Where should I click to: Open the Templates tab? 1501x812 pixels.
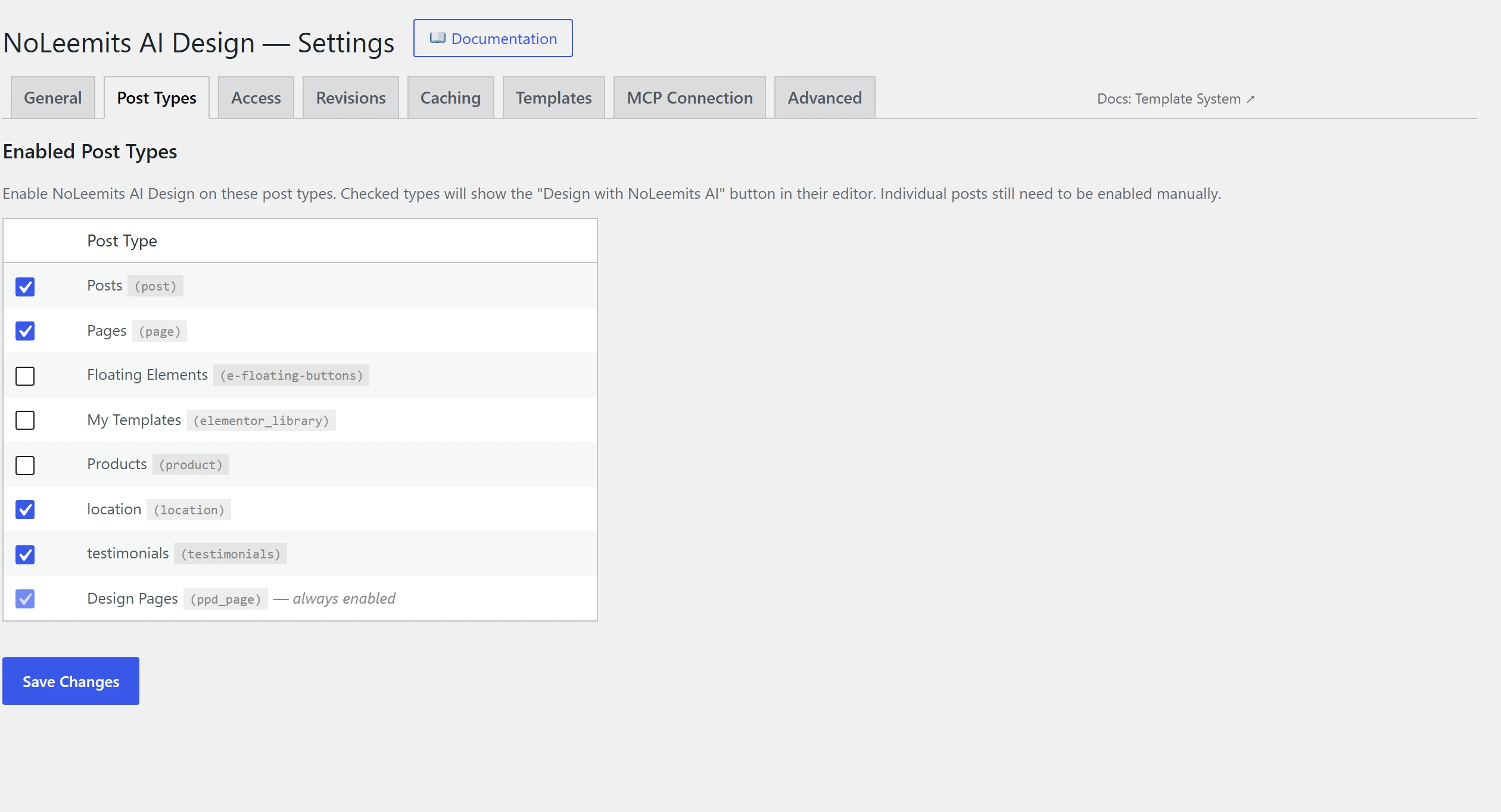(x=554, y=98)
